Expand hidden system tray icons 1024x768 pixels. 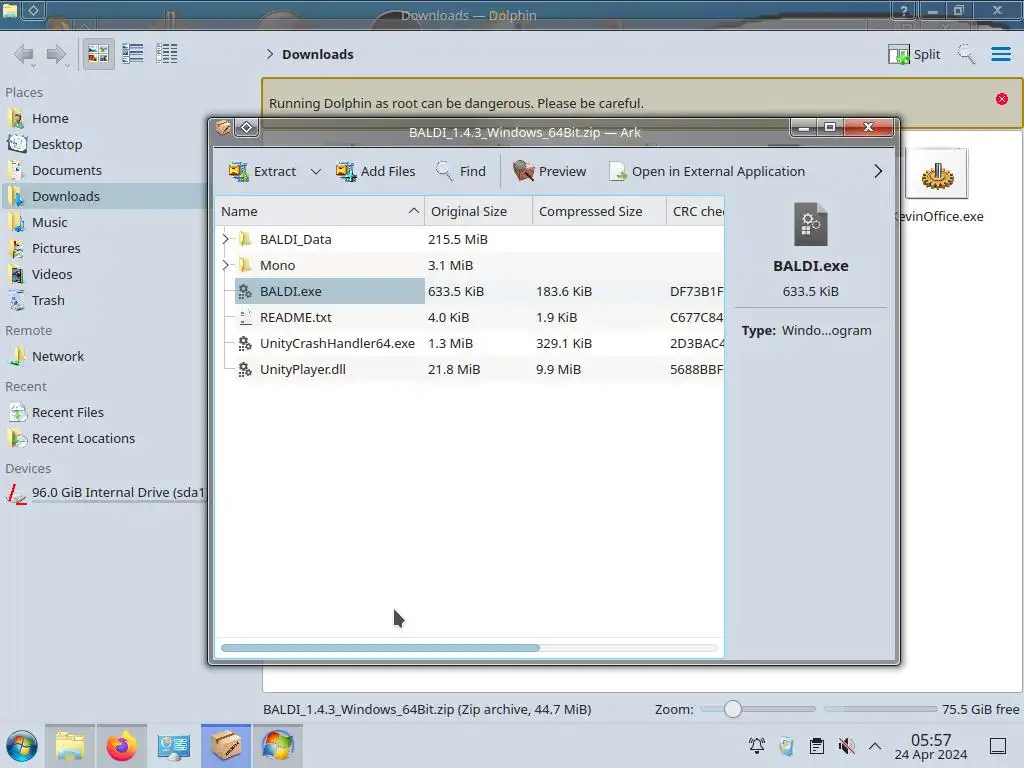875,746
